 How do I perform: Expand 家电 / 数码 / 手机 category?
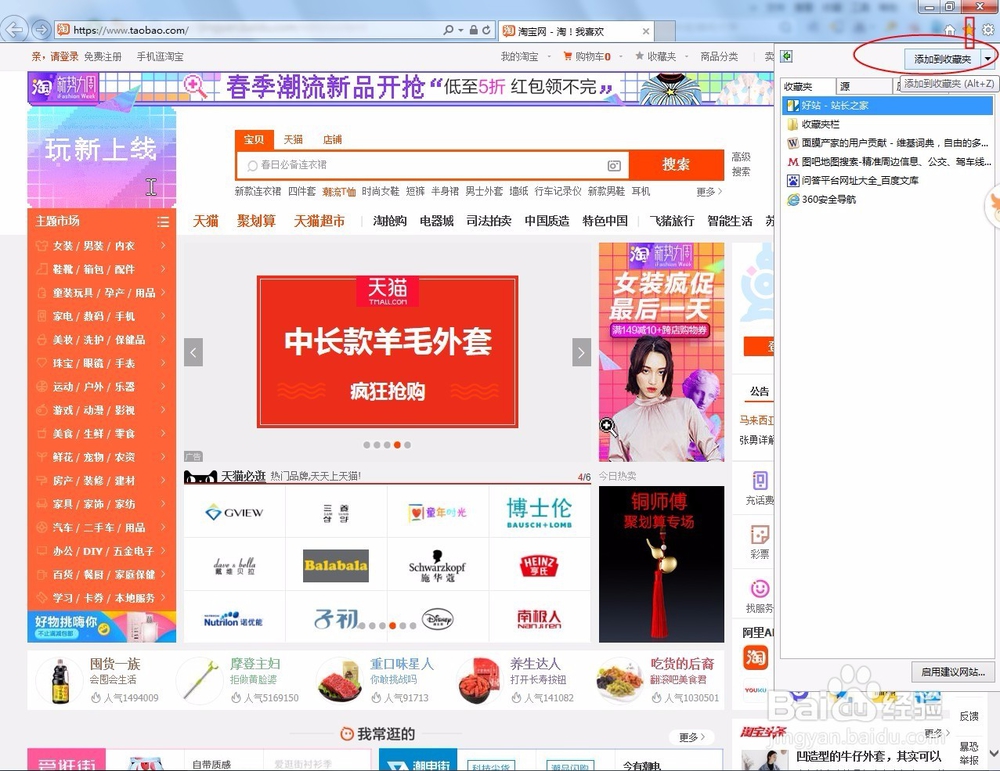[101, 316]
